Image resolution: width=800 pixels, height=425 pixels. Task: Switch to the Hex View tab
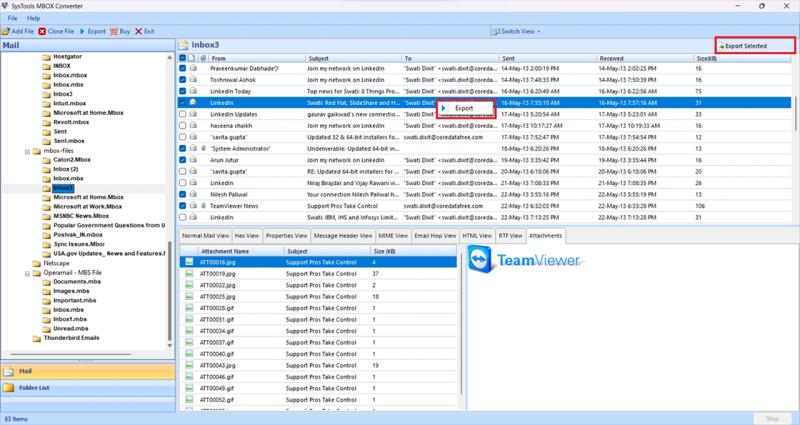point(247,236)
